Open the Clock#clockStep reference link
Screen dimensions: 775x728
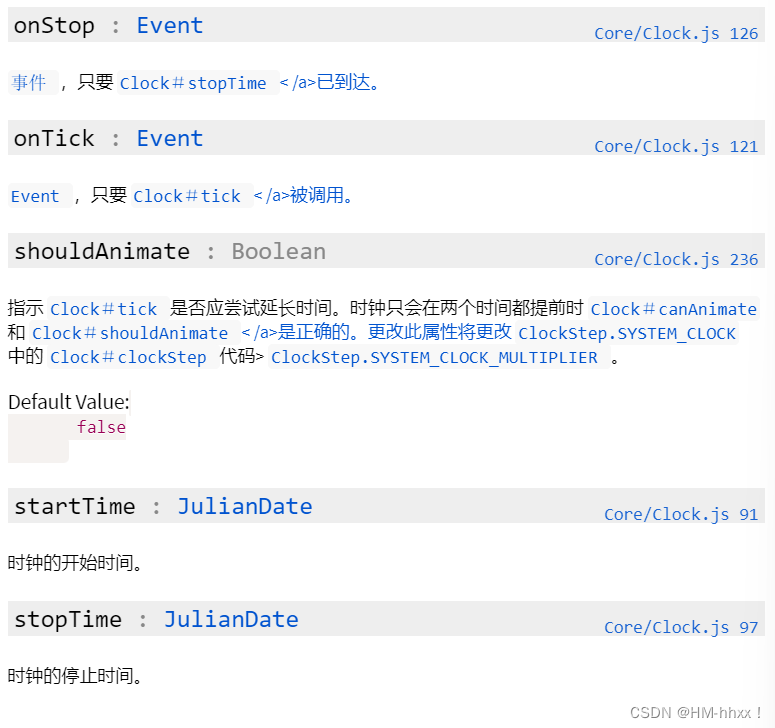pyautogui.click(x=128, y=357)
